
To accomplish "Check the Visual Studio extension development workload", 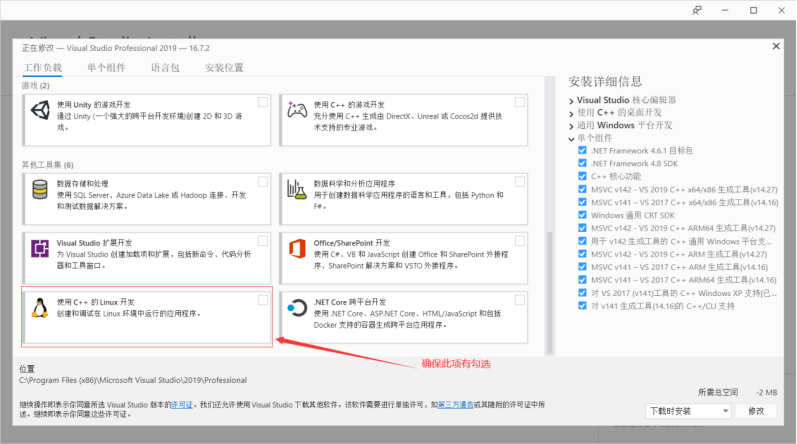I will coord(263,240).
